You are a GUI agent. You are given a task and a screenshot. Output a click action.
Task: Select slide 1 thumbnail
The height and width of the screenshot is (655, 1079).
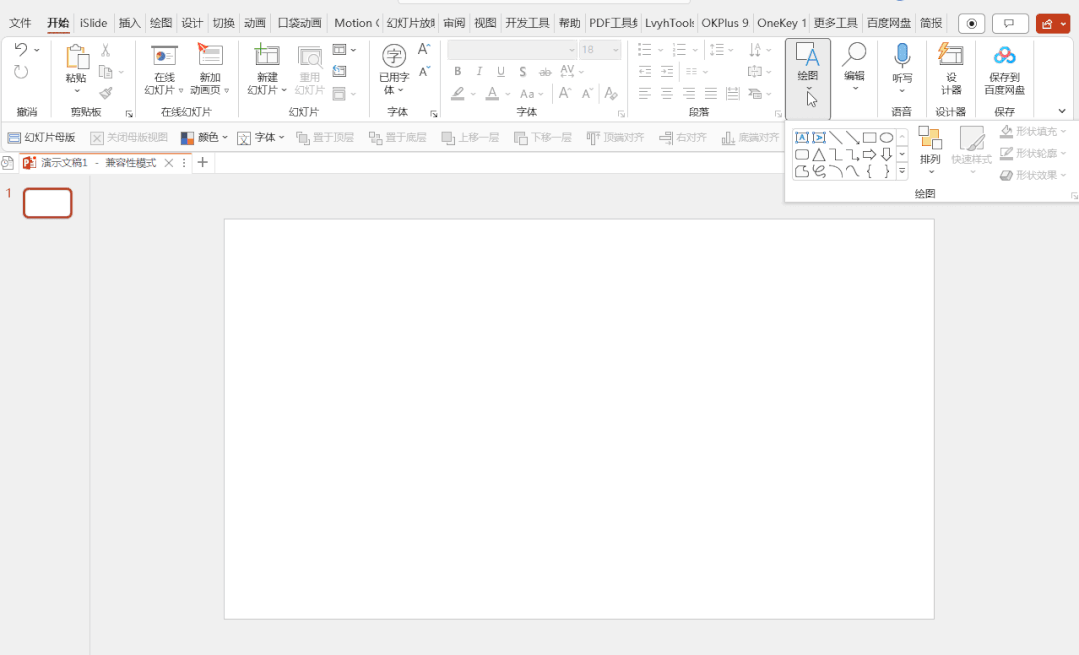point(47,203)
